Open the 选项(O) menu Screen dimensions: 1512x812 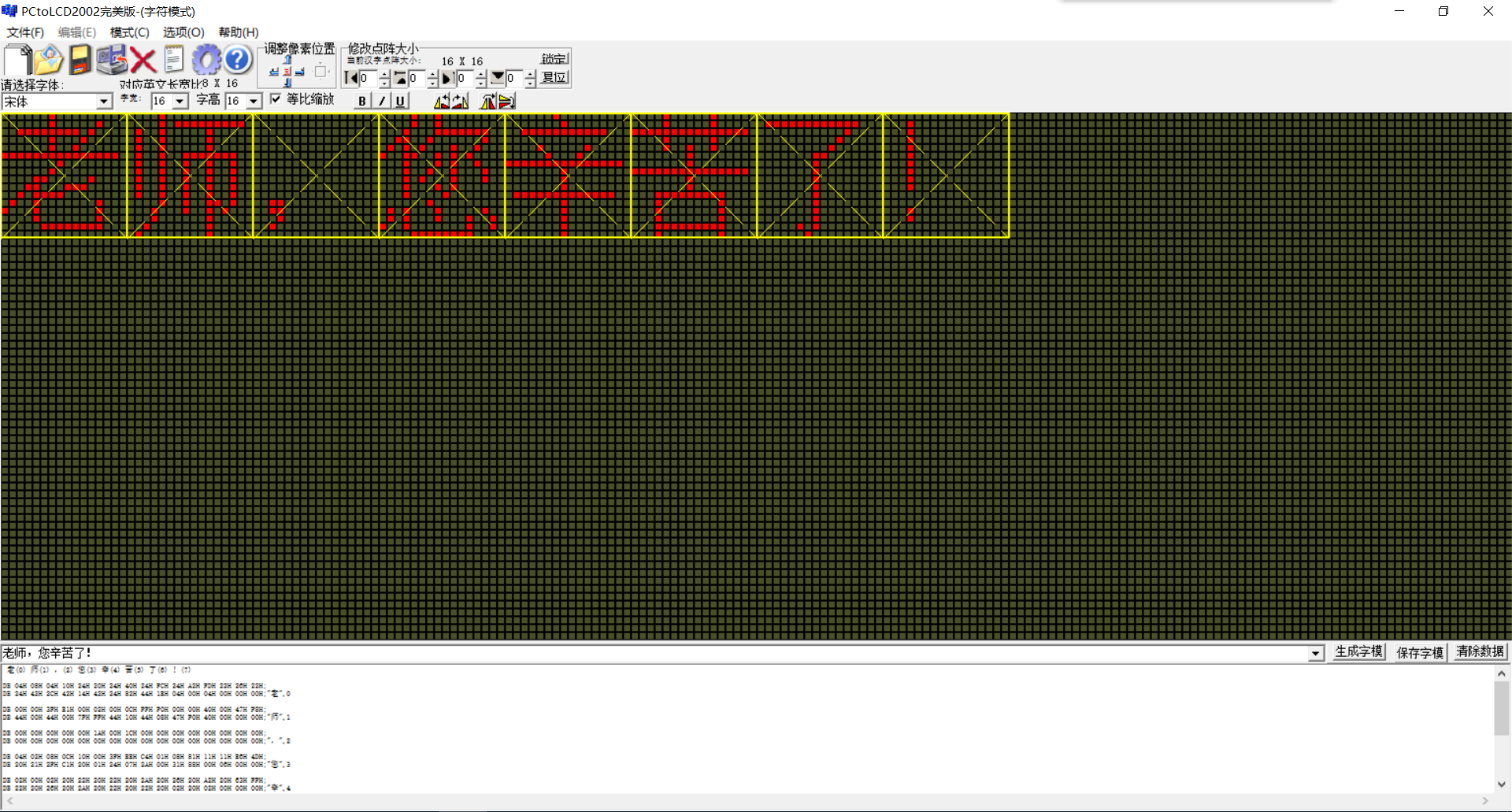183,32
